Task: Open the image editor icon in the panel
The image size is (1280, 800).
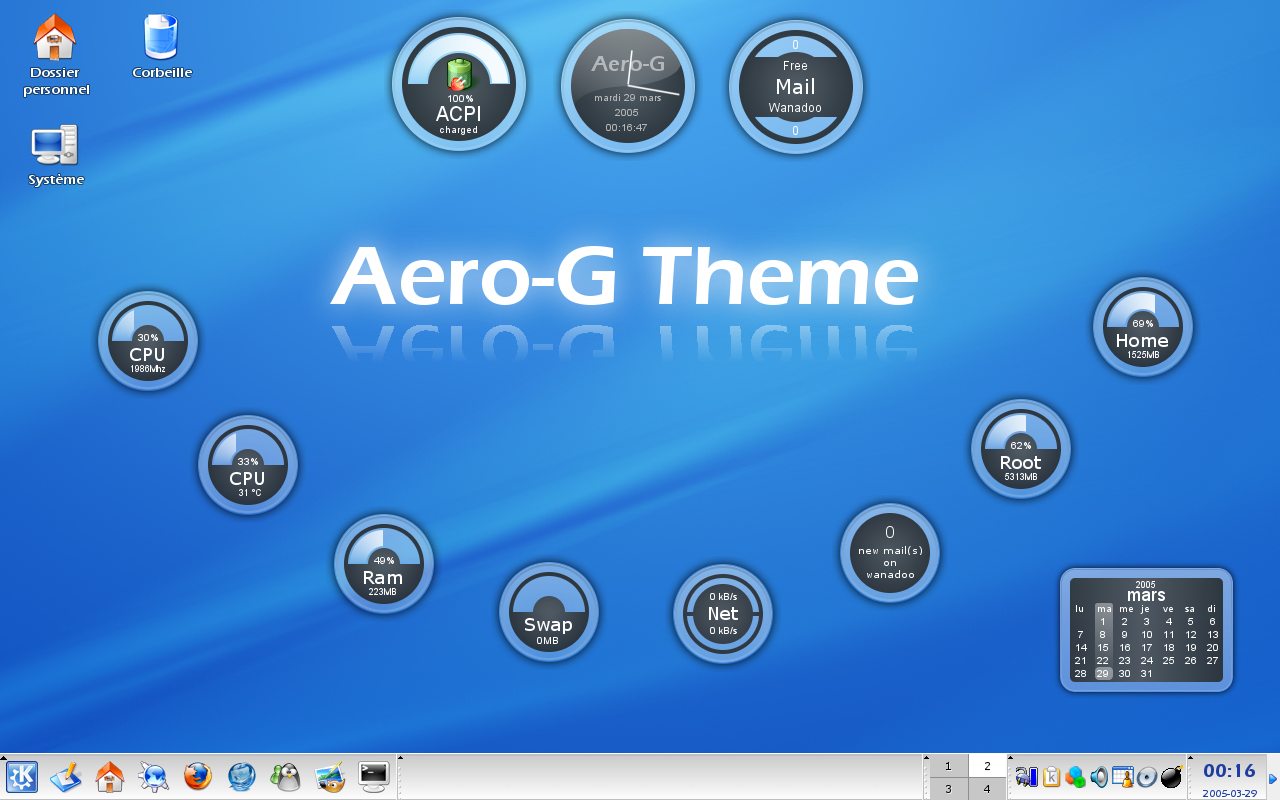Action: click(330, 777)
